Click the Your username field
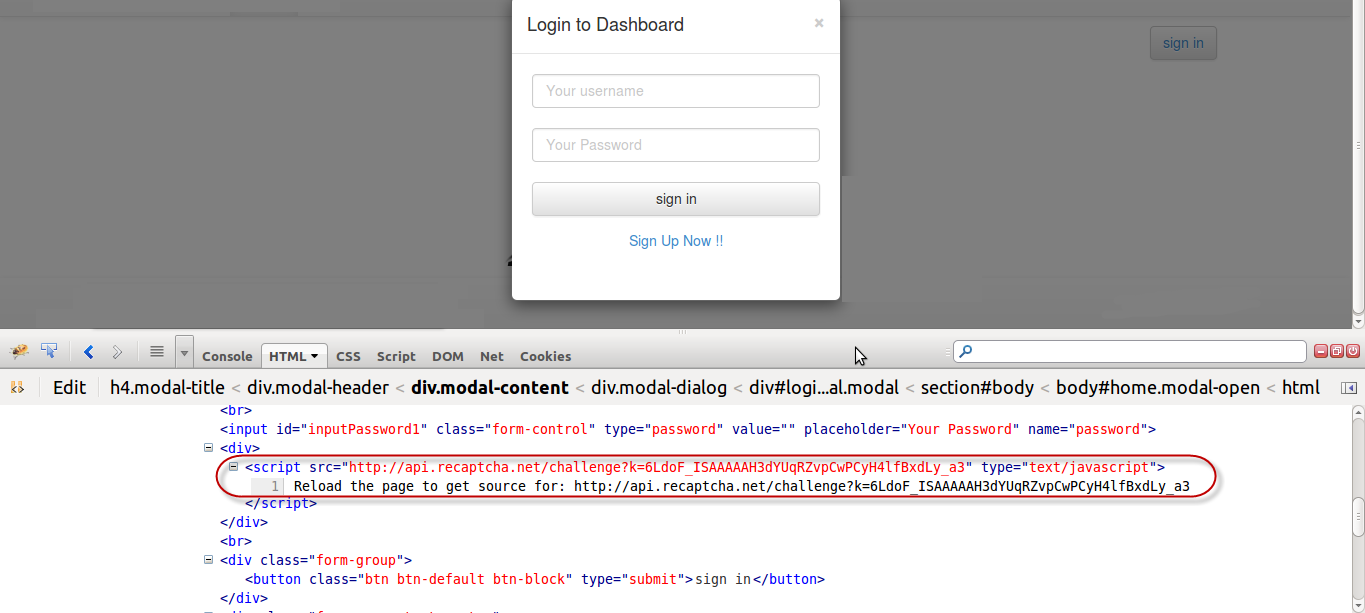 point(676,91)
